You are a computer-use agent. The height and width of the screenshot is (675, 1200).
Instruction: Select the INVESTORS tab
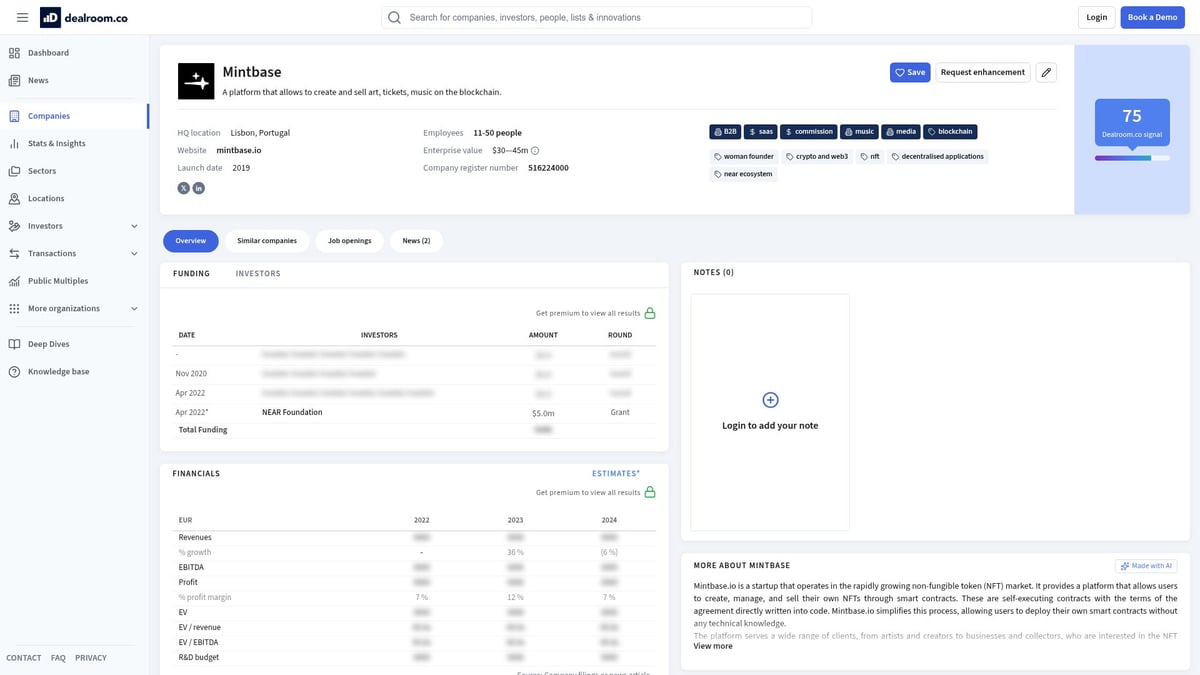258,273
